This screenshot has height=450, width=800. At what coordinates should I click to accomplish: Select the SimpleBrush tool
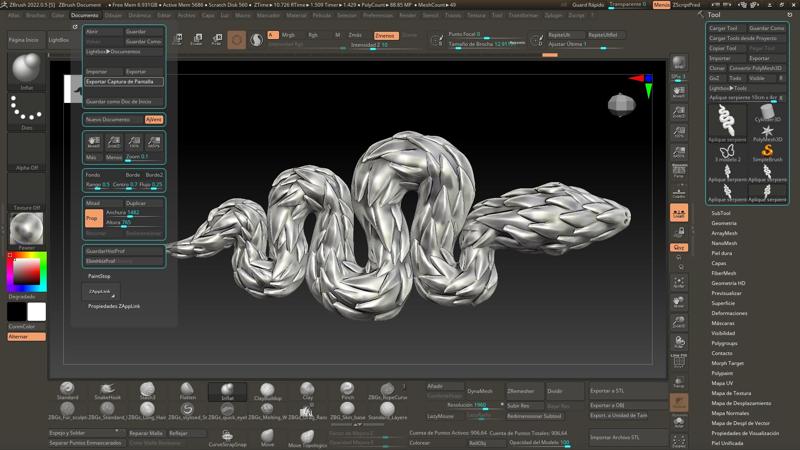[x=767, y=153]
